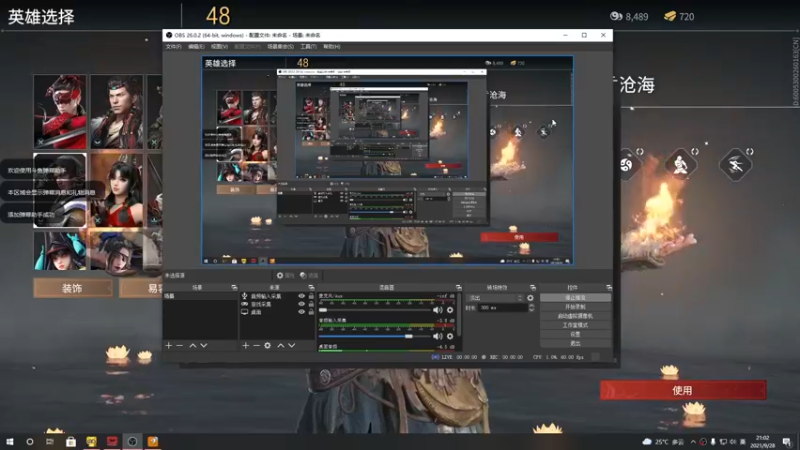Open 麦克风/Aux audio settings gear
Image resolution: width=800 pixels, height=450 pixels.
point(450,310)
